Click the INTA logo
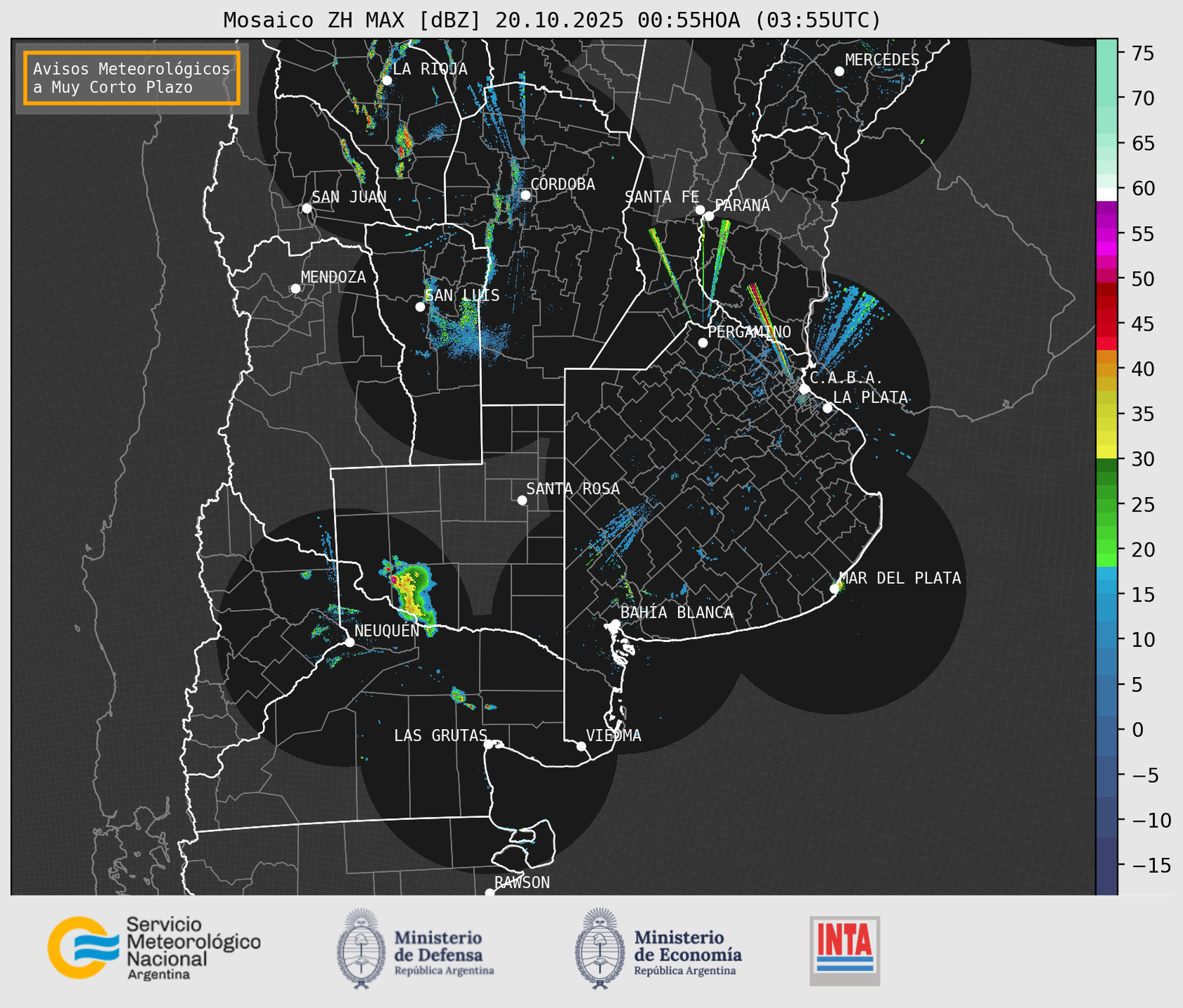Viewport: 1183px width, 1008px height. tap(844, 950)
